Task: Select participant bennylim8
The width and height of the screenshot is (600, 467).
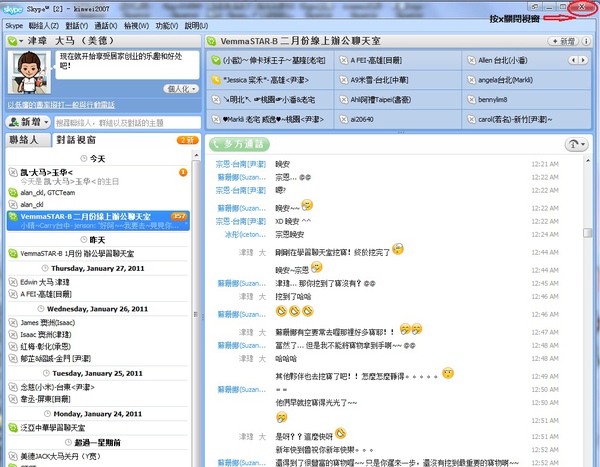Action: [x=527, y=100]
